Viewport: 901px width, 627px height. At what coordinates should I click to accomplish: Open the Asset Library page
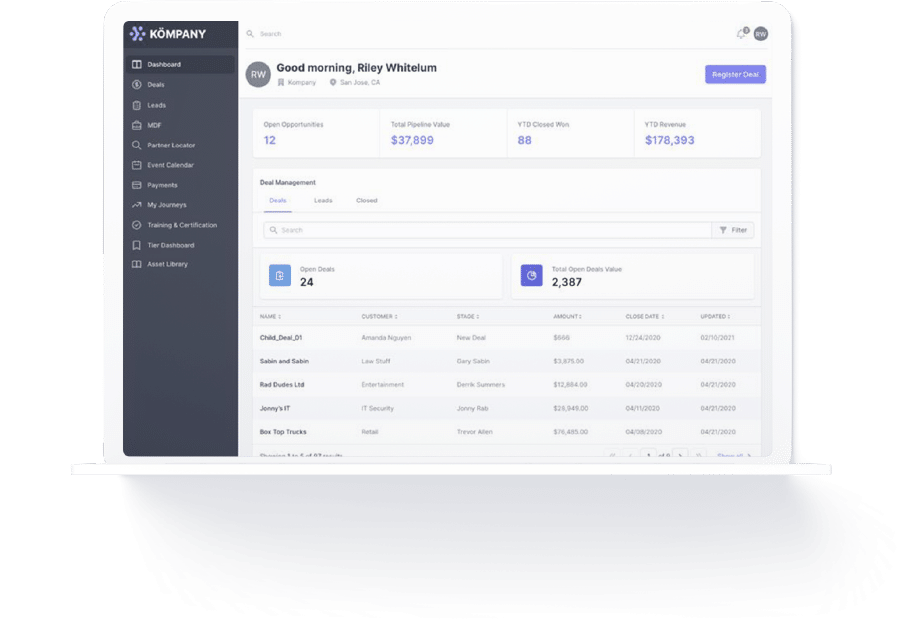[x=167, y=264]
